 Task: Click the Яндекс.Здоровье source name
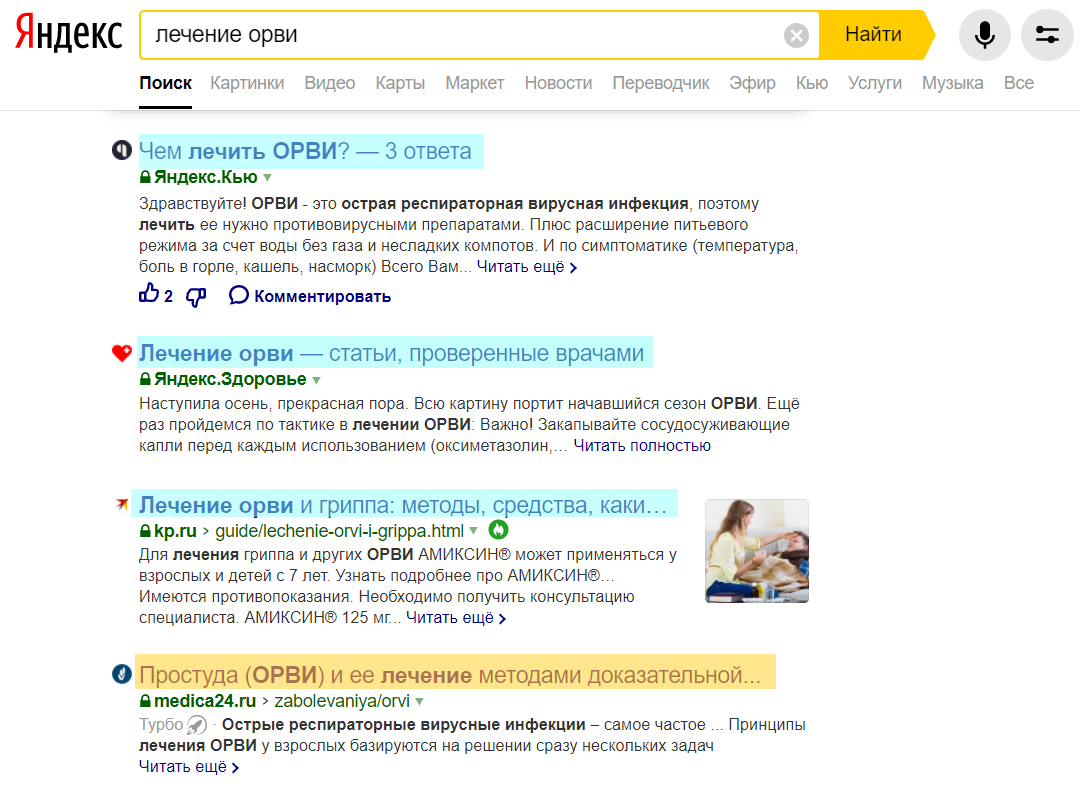pos(230,379)
